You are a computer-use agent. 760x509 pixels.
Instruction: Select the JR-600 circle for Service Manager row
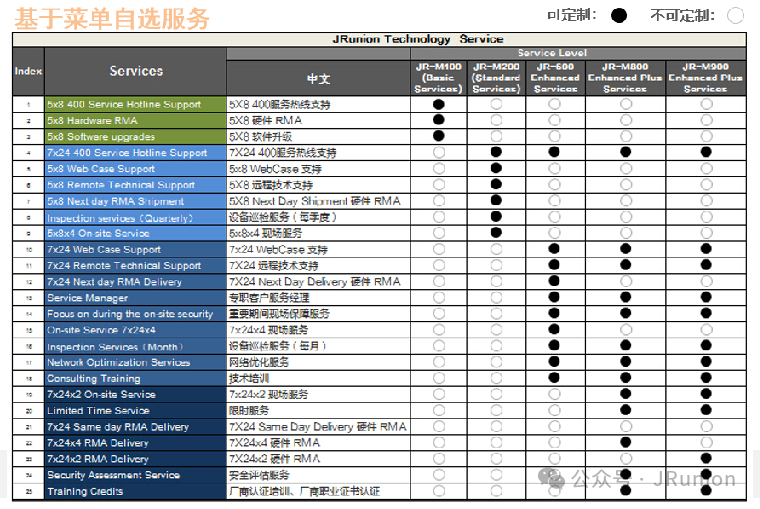554,298
